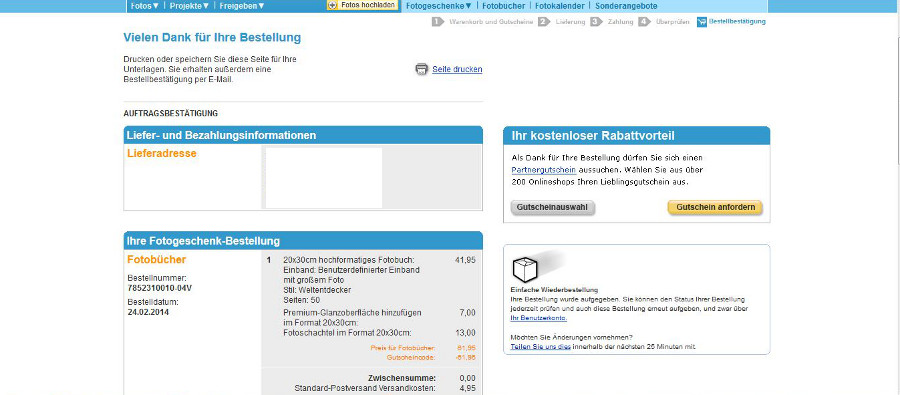Click the Vielen Dank für Ihre Bestellung heading
This screenshot has height=395, width=900.
click(x=212, y=38)
